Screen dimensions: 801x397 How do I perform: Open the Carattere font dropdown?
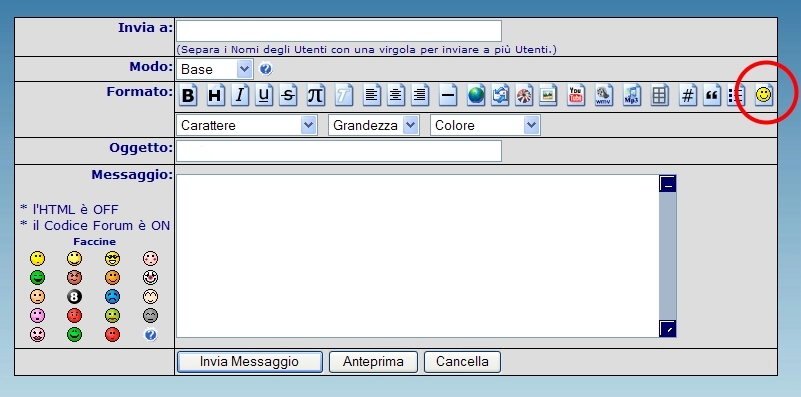[247, 125]
